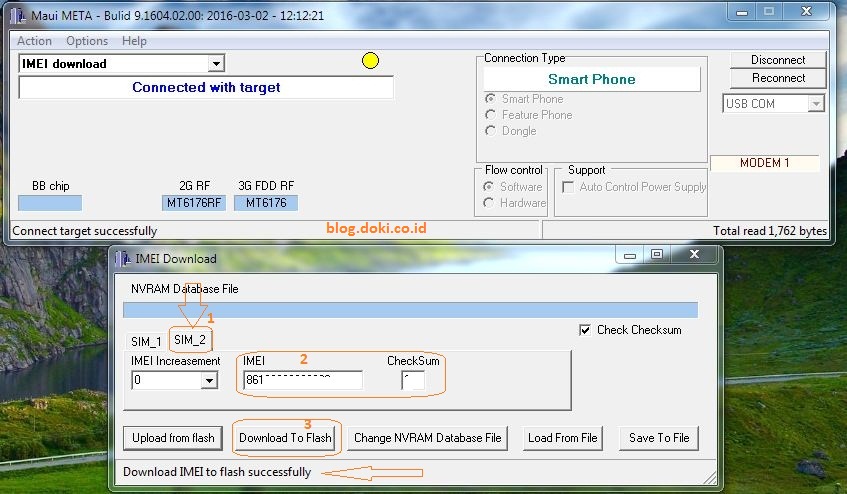Choose Hardware flow control
The width and height of the screenshot is (847, 494).
tap(488, 202)
